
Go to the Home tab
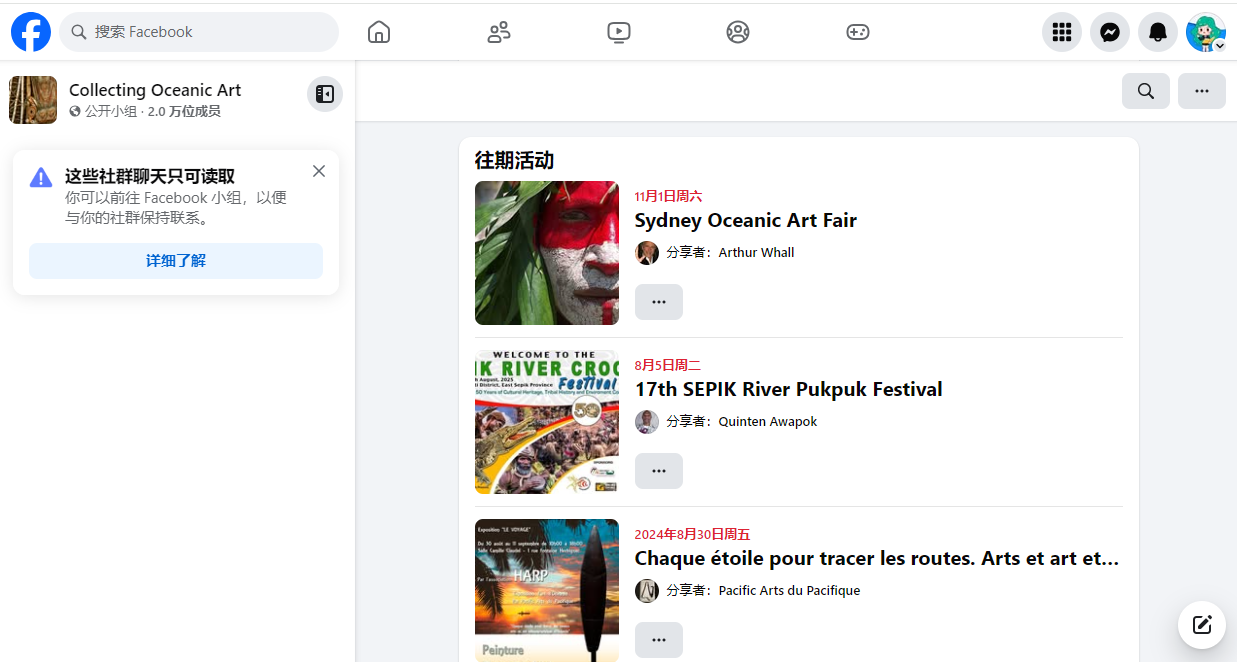[x=379, y=32]
